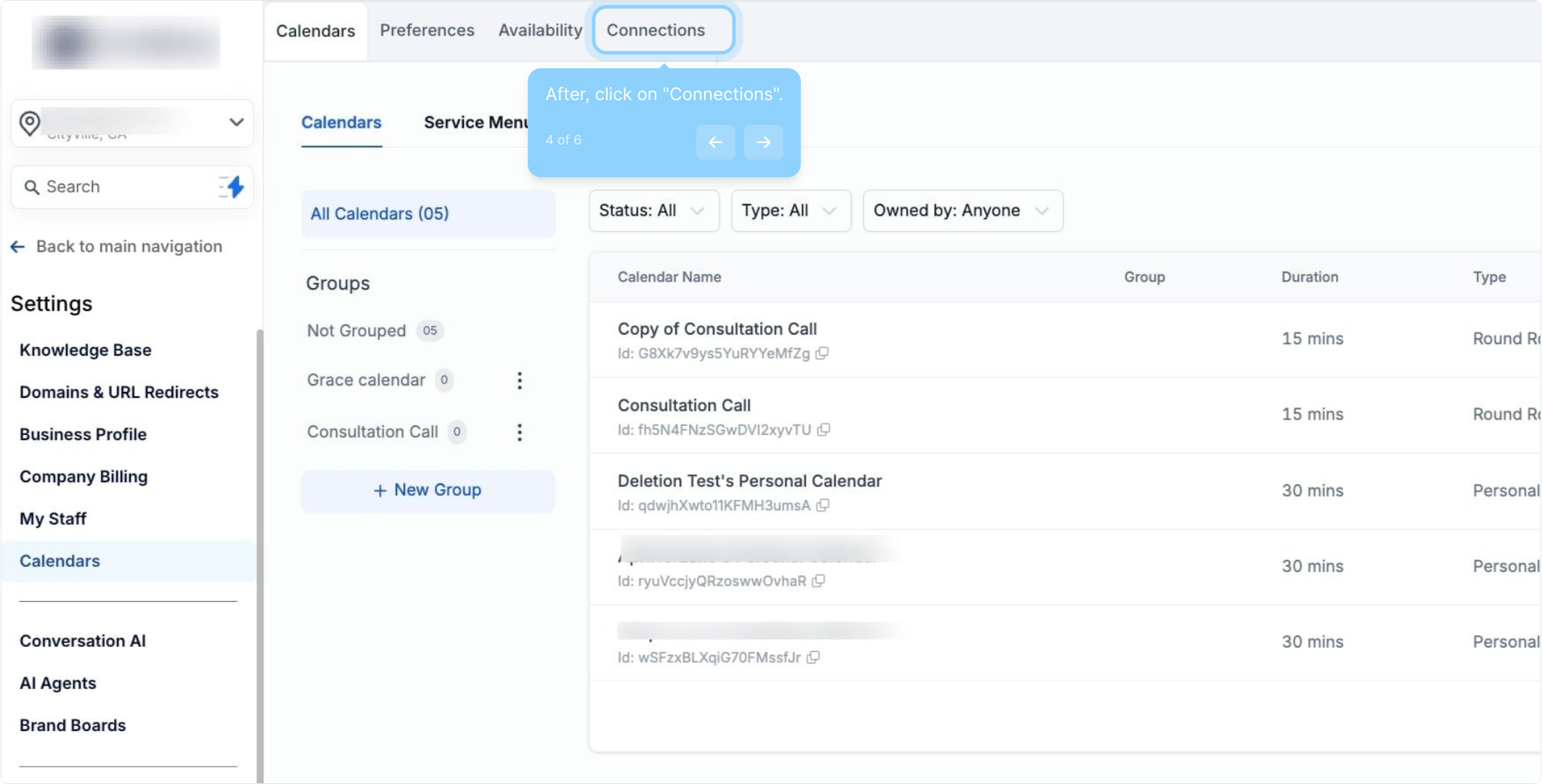
Task: Copy the Consultation Call calendar ID
Action: coord(823,430)
